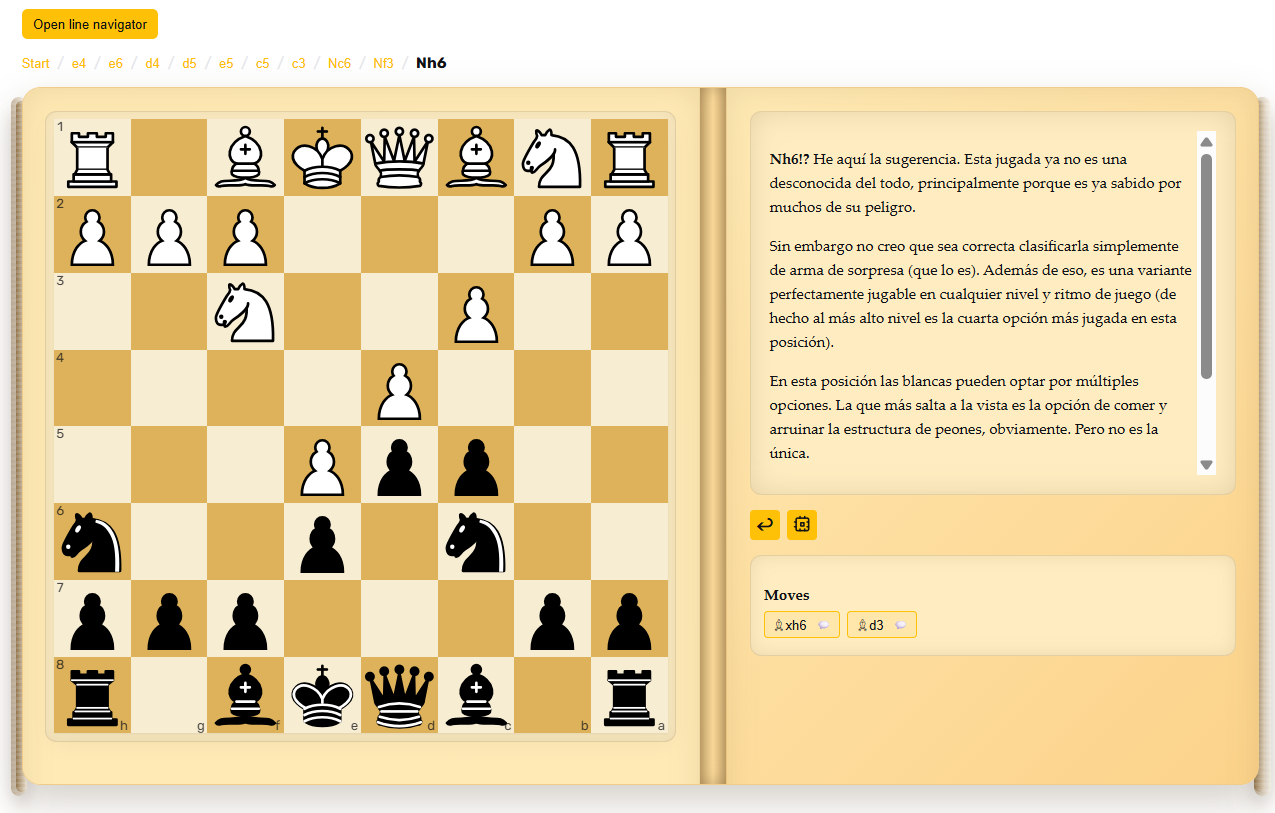
Task: Open the engine analysis chip icon
Action: pyautogui.click(x=802, y=524)
